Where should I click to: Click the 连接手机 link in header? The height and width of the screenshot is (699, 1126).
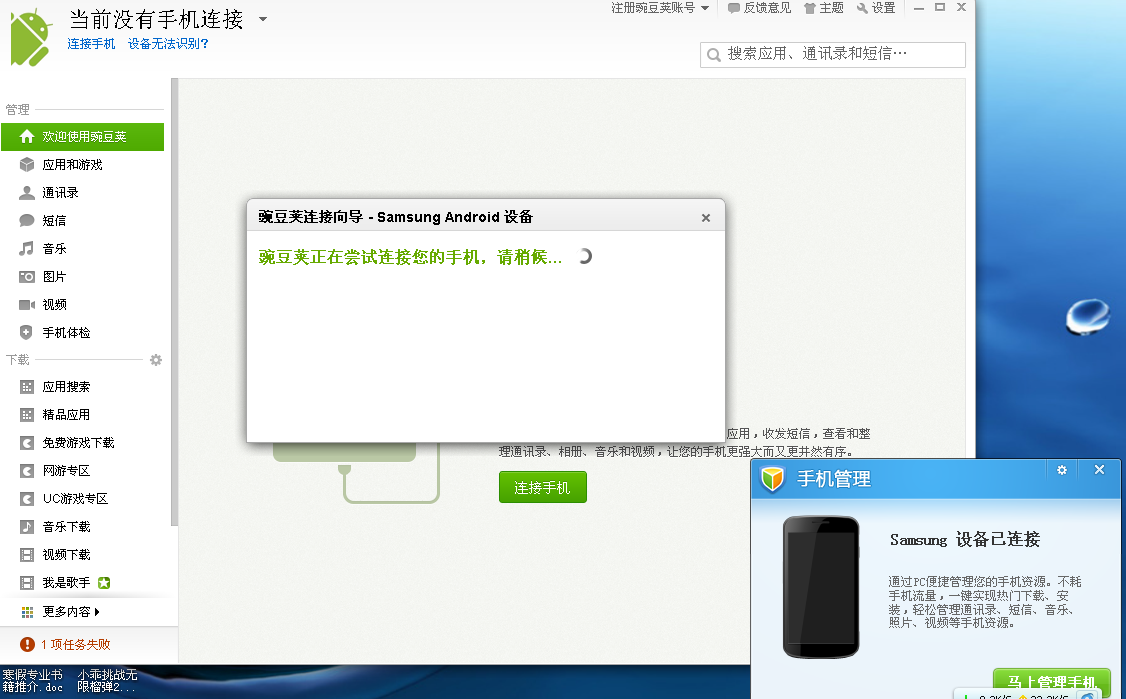click(91, 44)
